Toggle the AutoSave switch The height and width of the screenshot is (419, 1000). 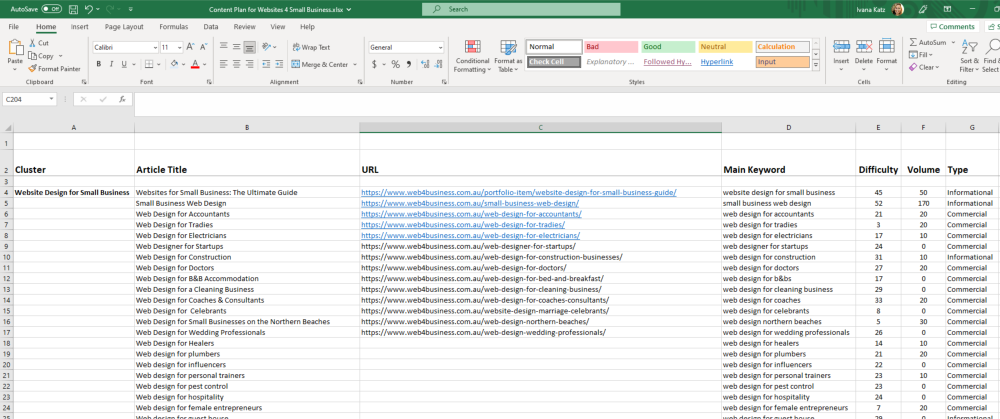52,9
